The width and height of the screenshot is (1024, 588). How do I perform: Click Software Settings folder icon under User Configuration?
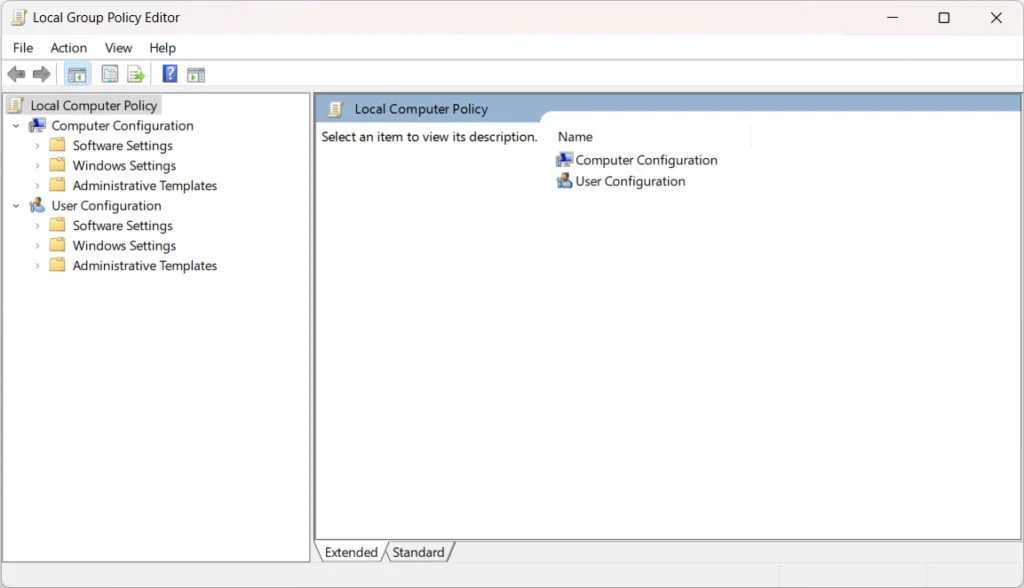click(x=57, y=225)
